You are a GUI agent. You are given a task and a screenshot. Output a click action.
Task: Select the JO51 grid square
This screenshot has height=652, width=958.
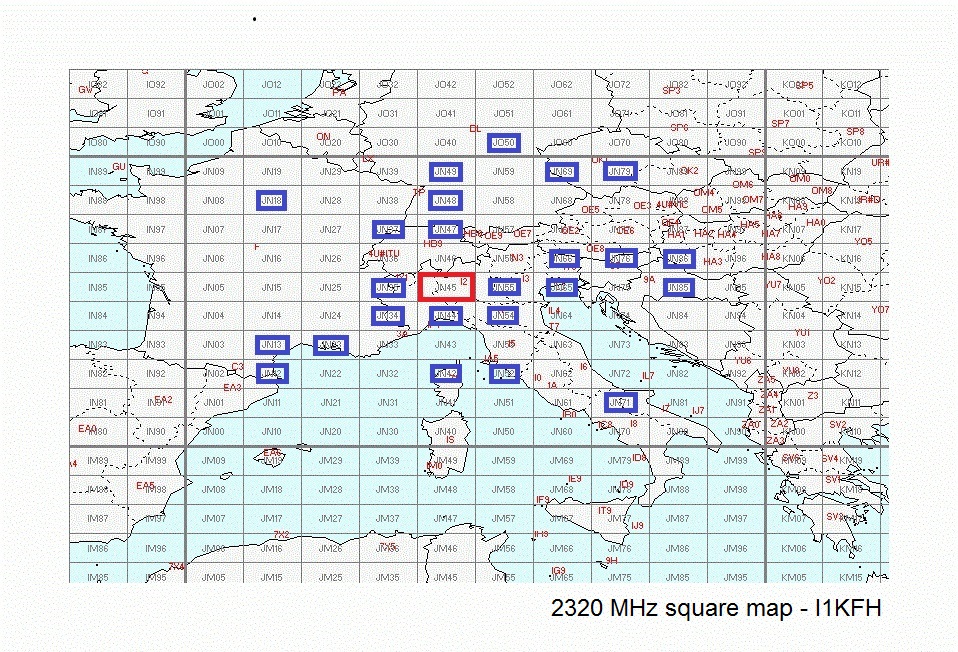click(504, 114)
